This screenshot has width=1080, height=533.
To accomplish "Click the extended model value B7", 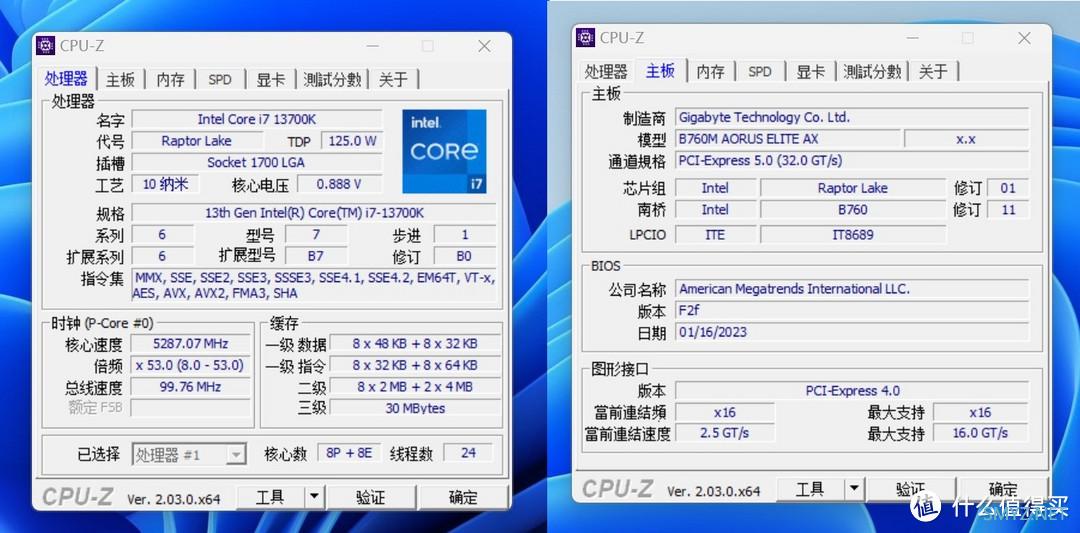I will [x=316, y=256].
